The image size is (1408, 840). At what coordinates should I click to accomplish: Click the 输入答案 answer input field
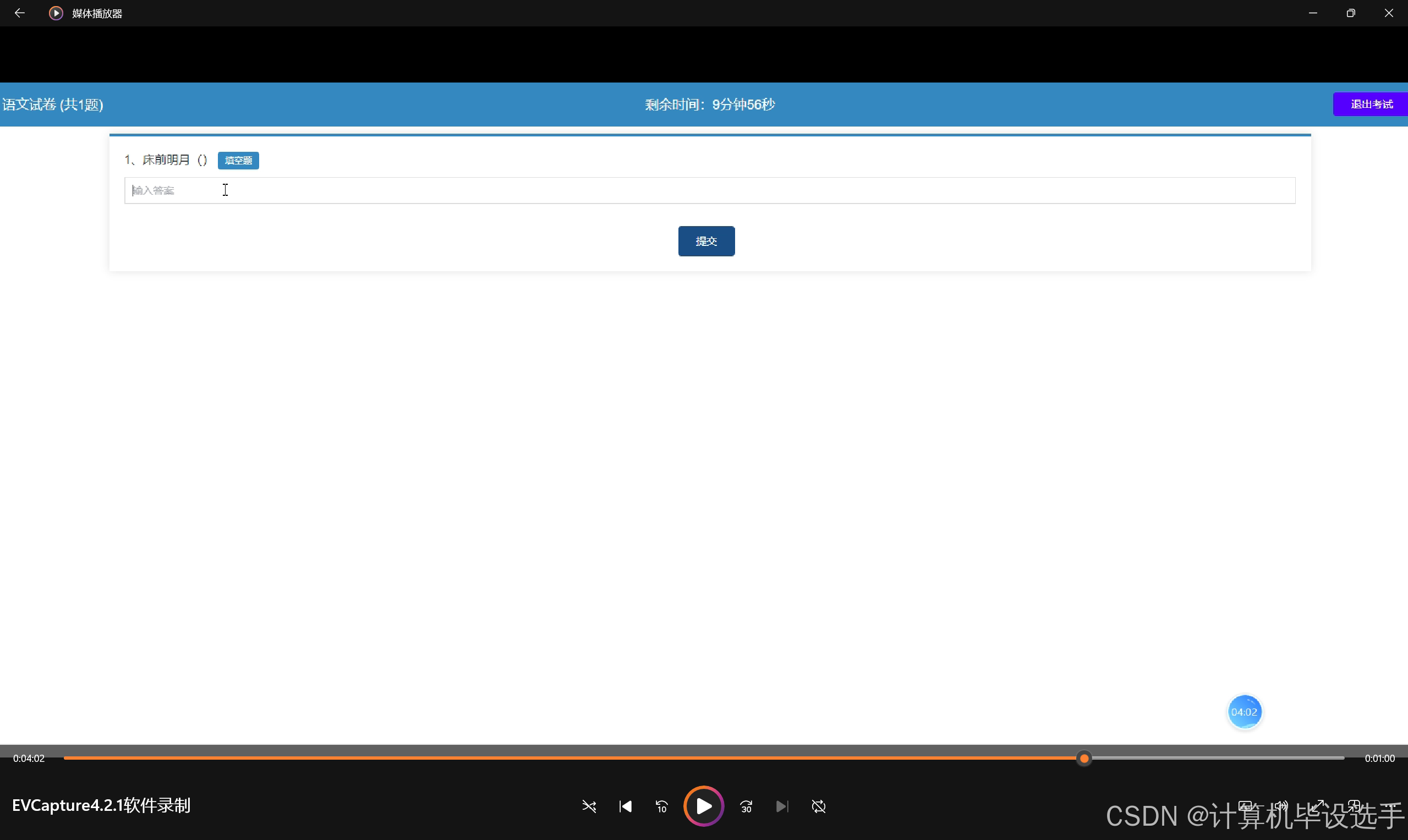pyautogui.click(x=709, y=190)
